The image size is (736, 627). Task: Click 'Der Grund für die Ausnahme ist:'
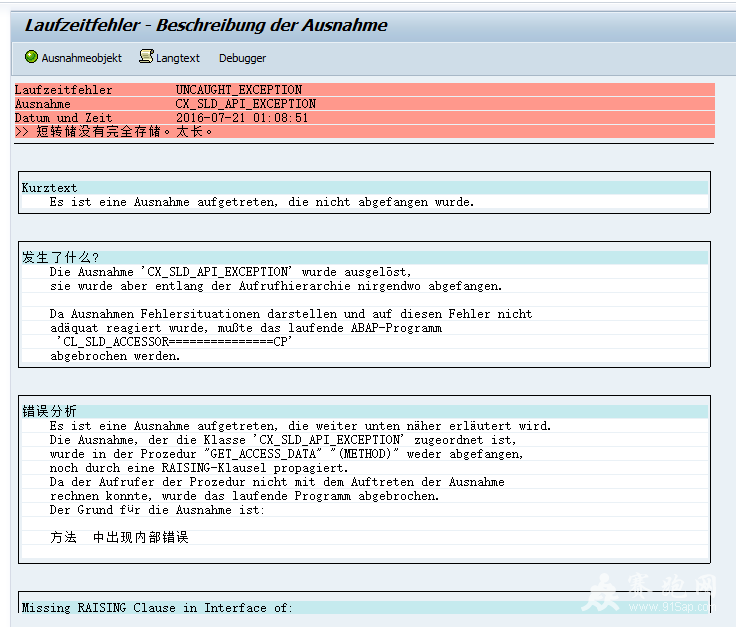point(157,510)
